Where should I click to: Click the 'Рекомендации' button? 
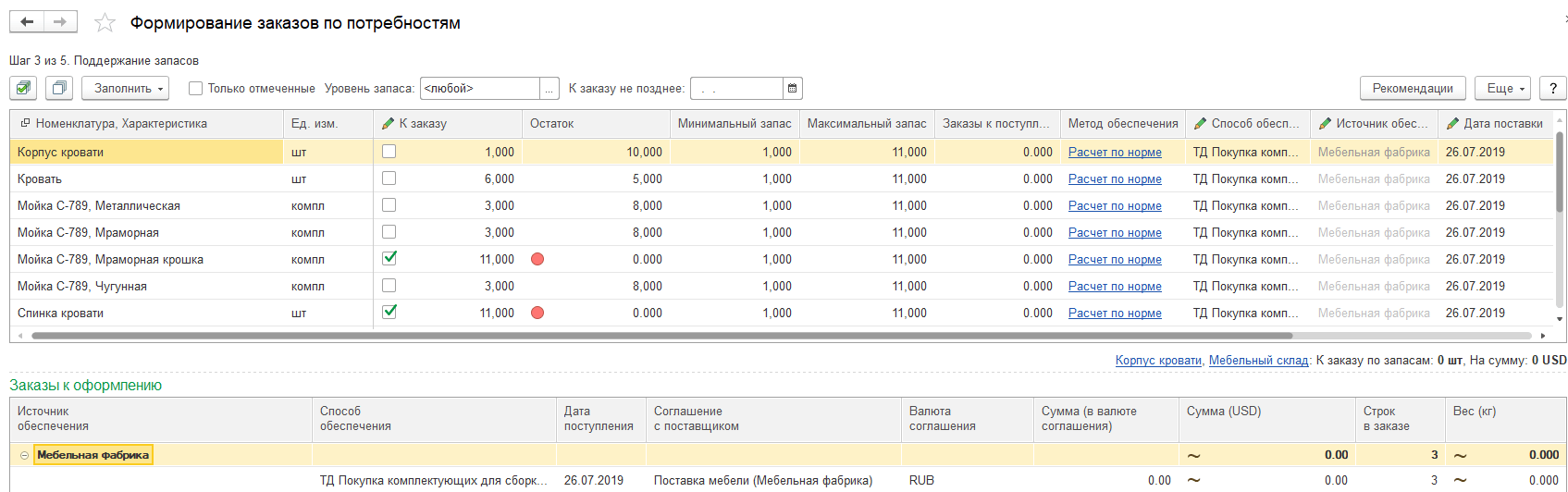click(x=1412, y=88)
